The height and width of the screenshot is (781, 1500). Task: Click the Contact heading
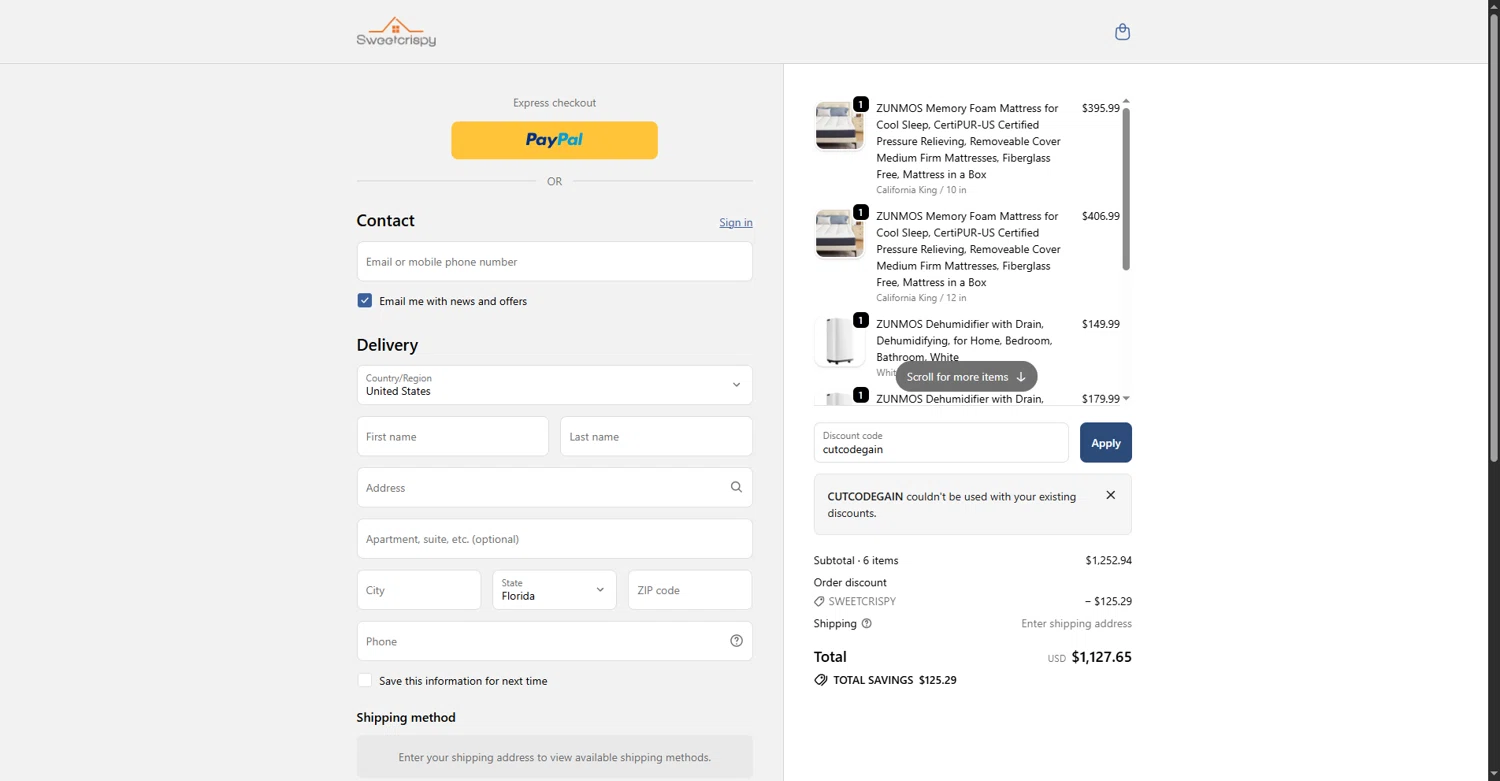386,221
